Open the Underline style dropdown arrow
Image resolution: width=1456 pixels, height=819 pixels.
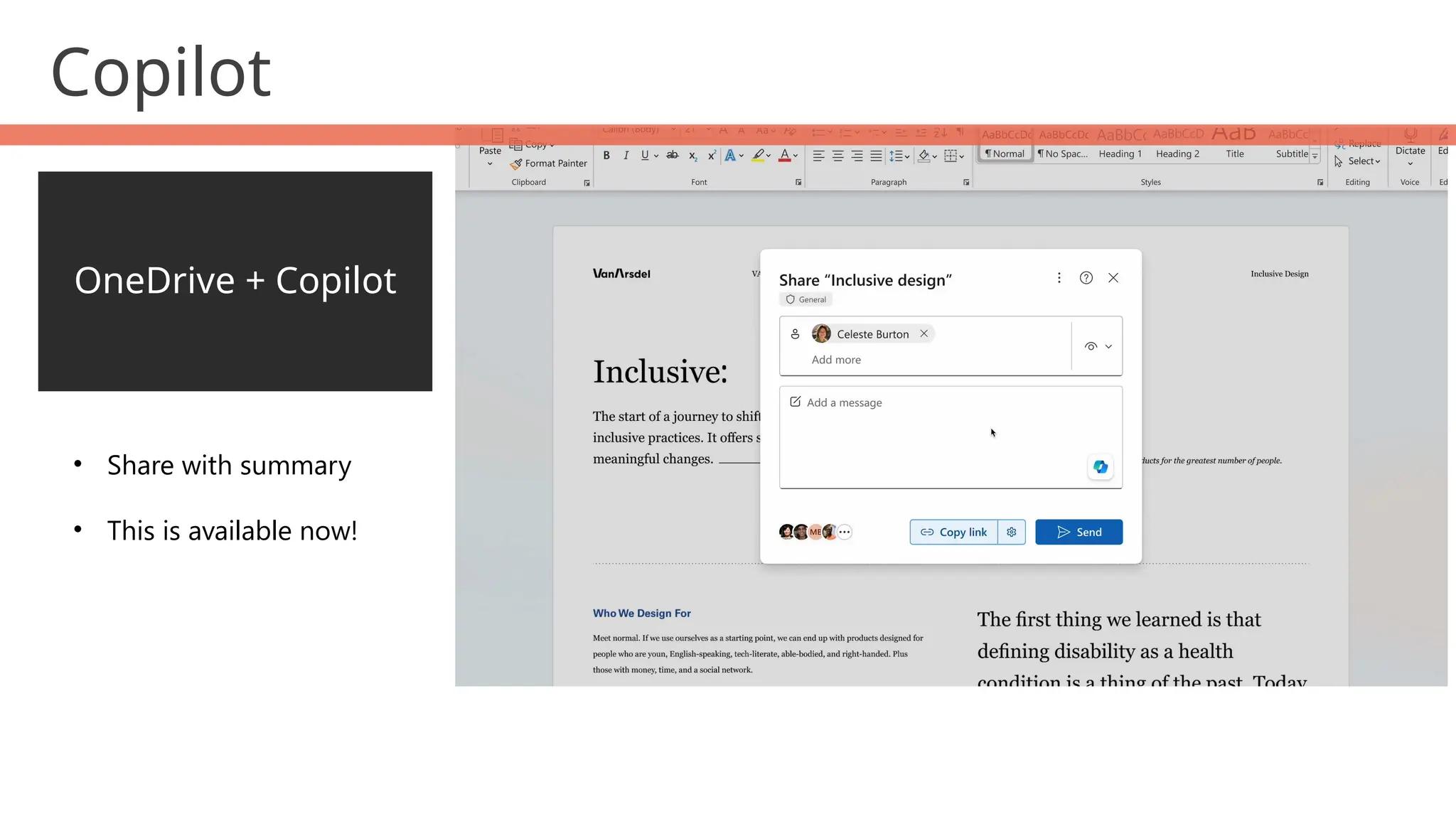(x=656, y=156)
